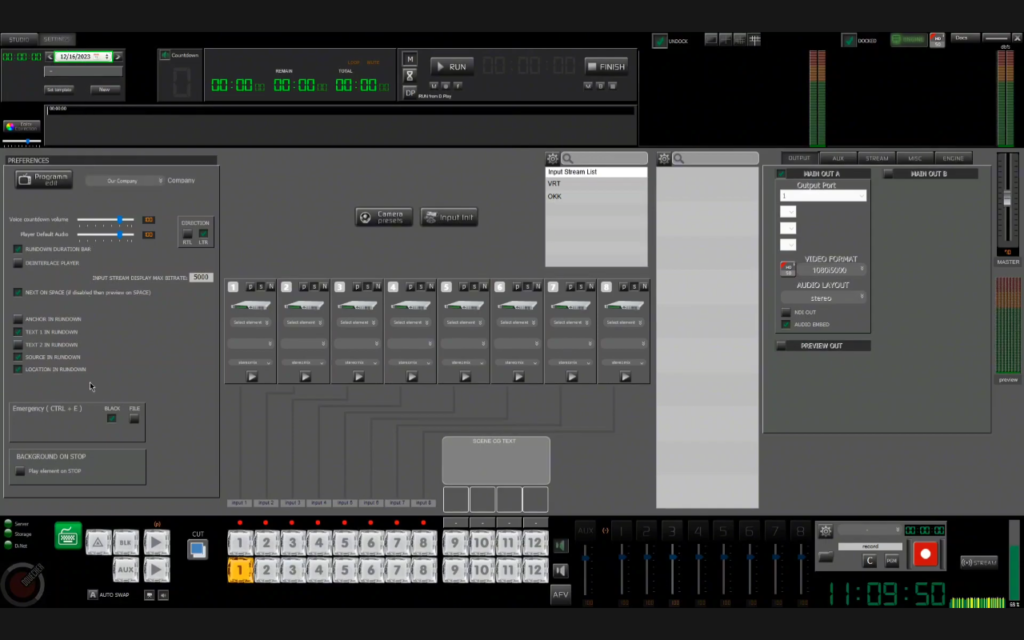
Task: Enable Anchor in Rundown checkbox
Action: click(18, 319)
